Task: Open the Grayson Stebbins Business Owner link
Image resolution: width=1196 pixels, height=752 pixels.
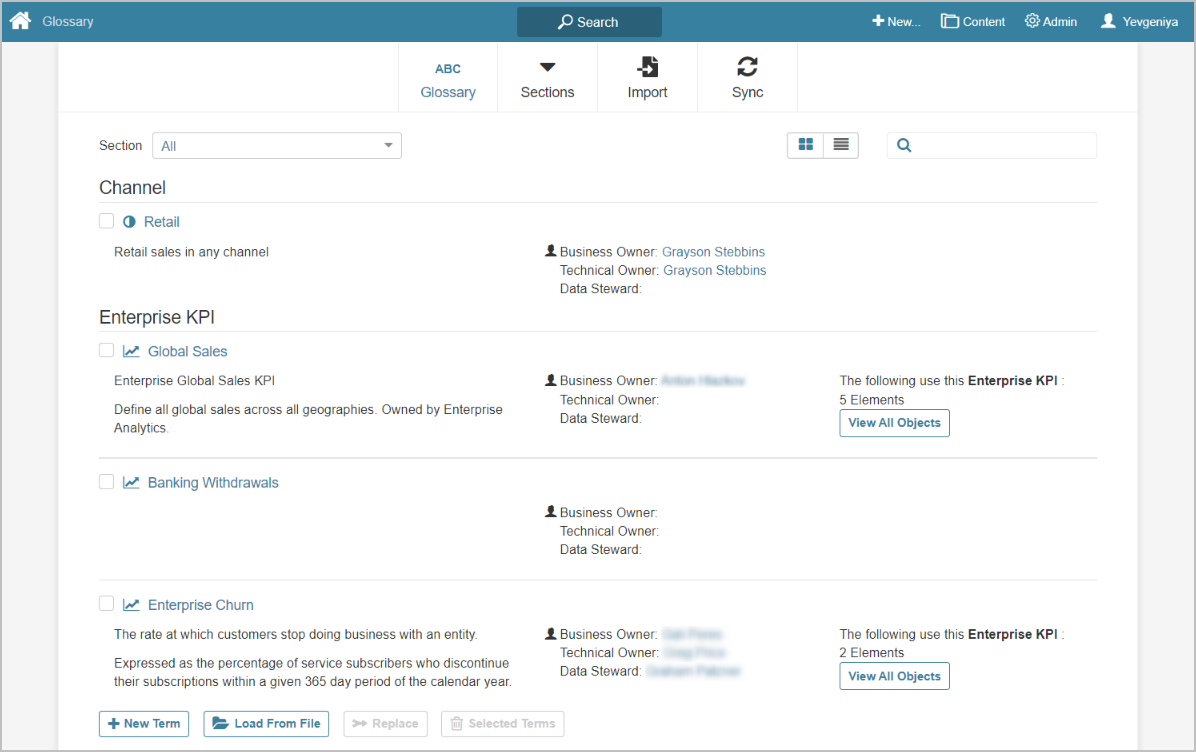Action: click(713, 252)
